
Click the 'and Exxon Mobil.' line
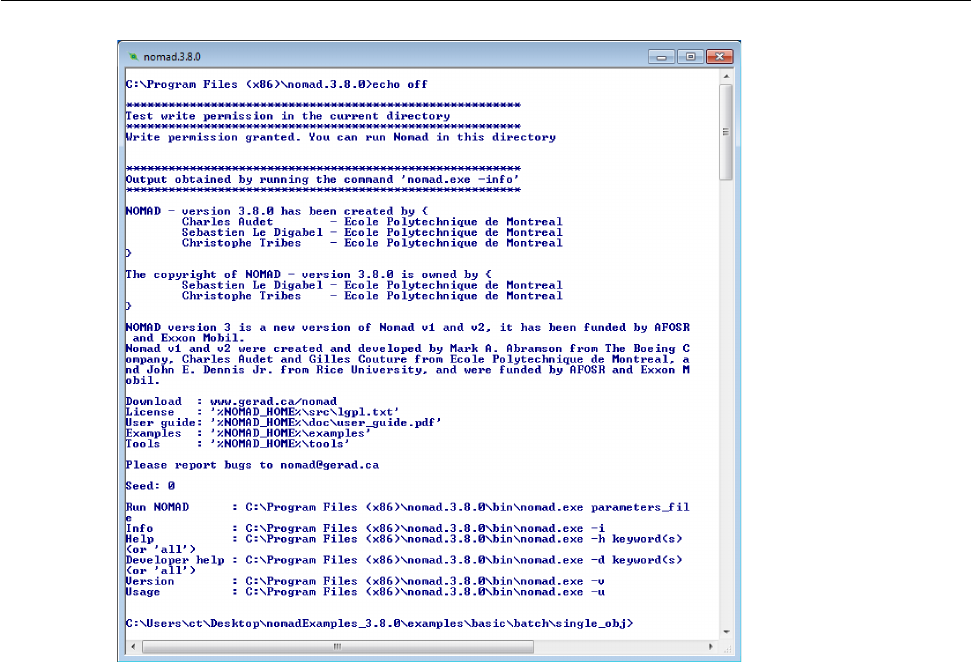pos(188,338)
